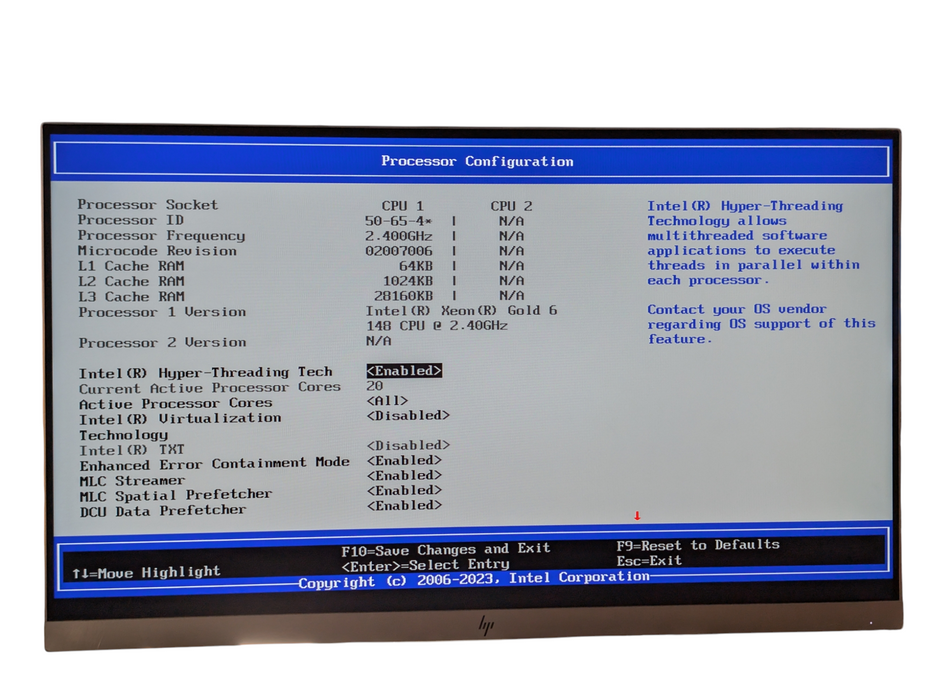Click the <Enter>=Select Entry hint

coord(425,565)
